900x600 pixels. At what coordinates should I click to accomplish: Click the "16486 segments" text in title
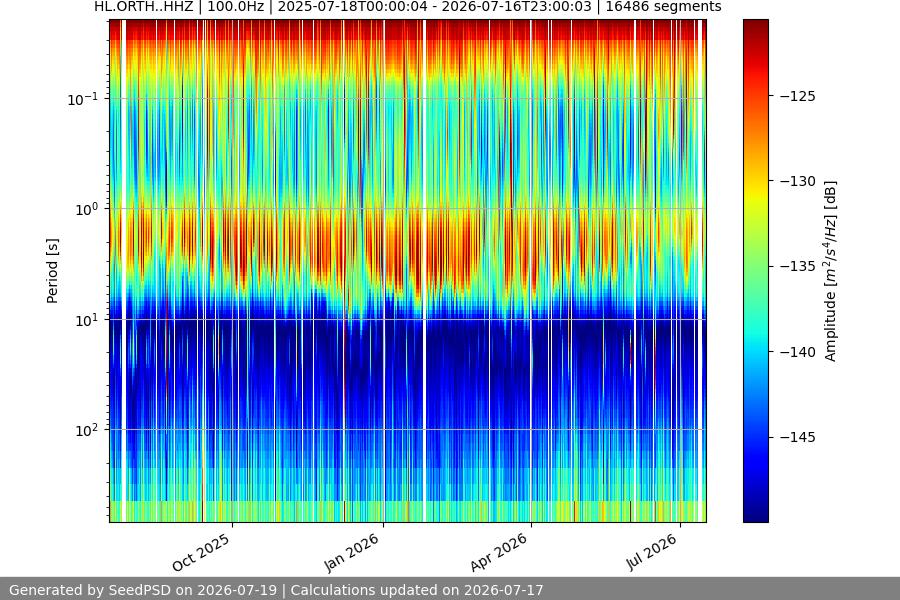click(x=664, y=7)
